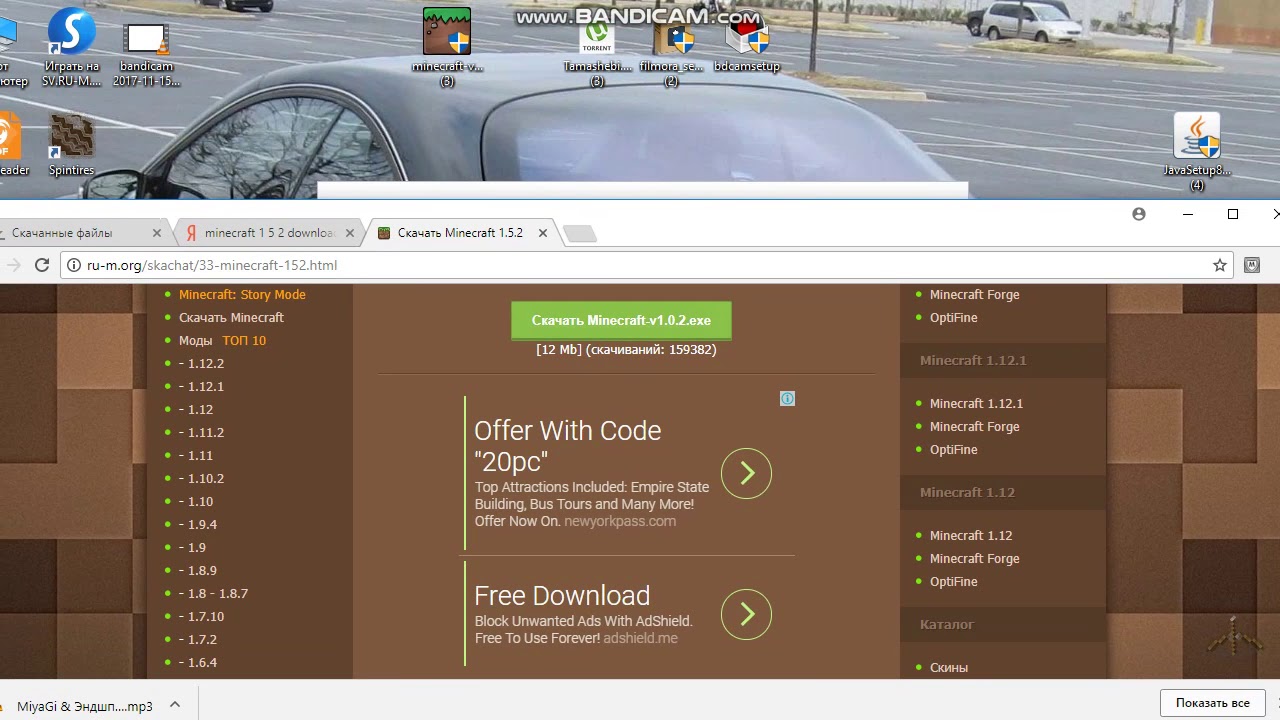Select version - 1.12 in the left list
This screenshot has width=1280, height=720.
[x=196, y=409]
